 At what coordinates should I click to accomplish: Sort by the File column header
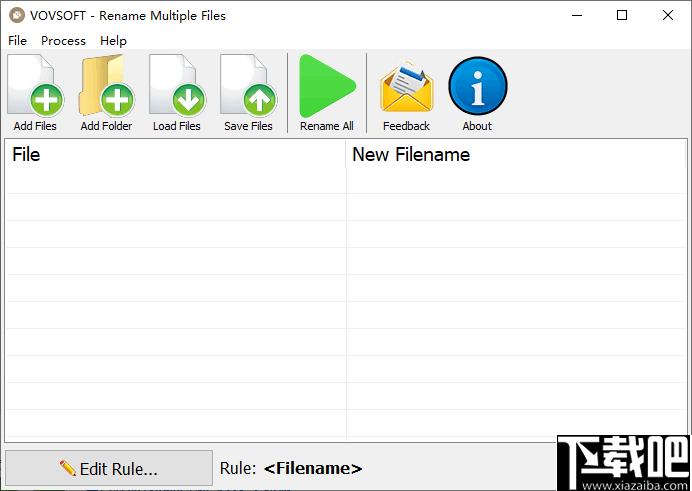tap(175, 154)
